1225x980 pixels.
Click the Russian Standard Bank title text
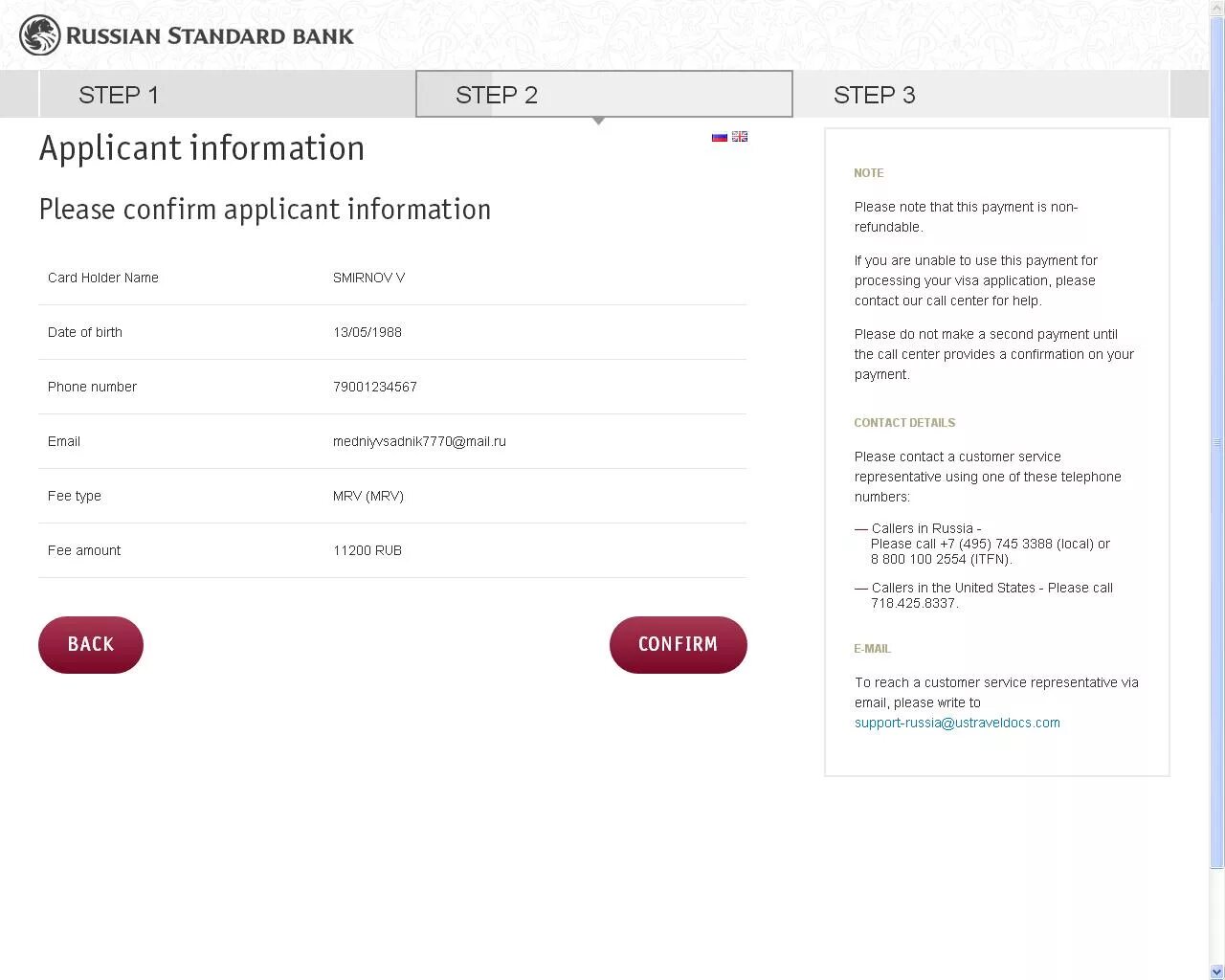tap(210, 36)
